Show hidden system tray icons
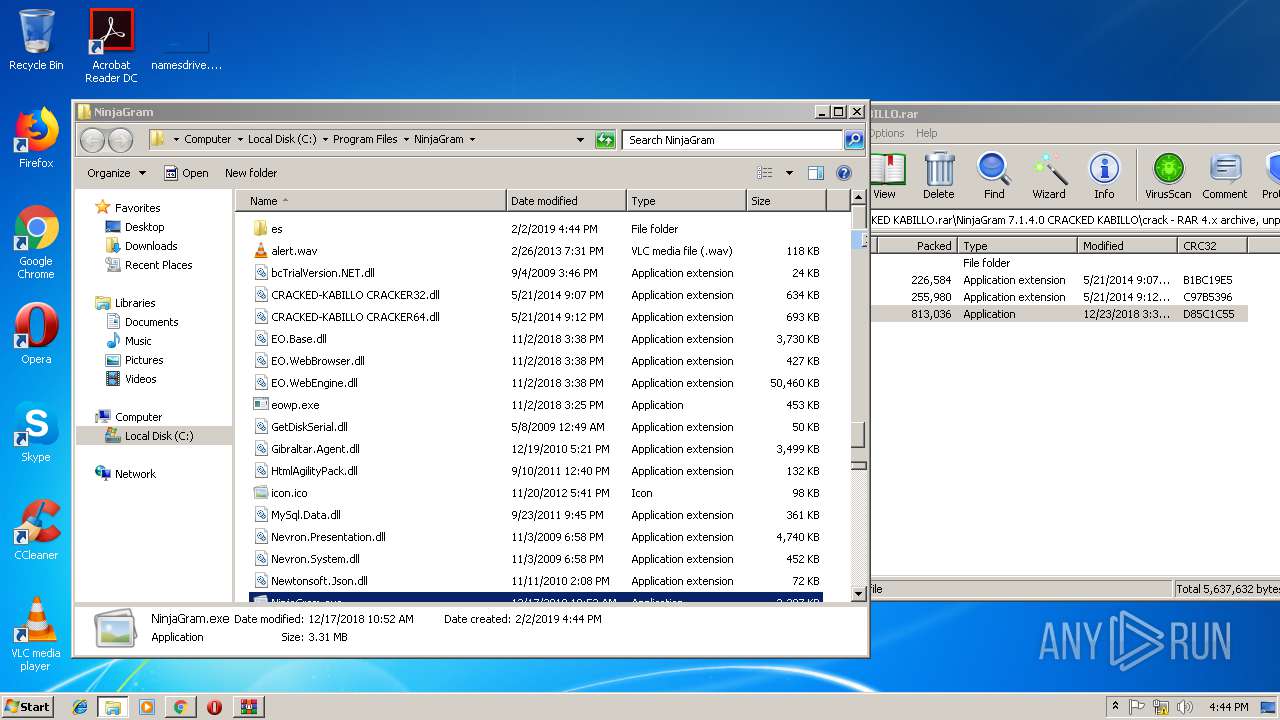 tap(1116, 707)
